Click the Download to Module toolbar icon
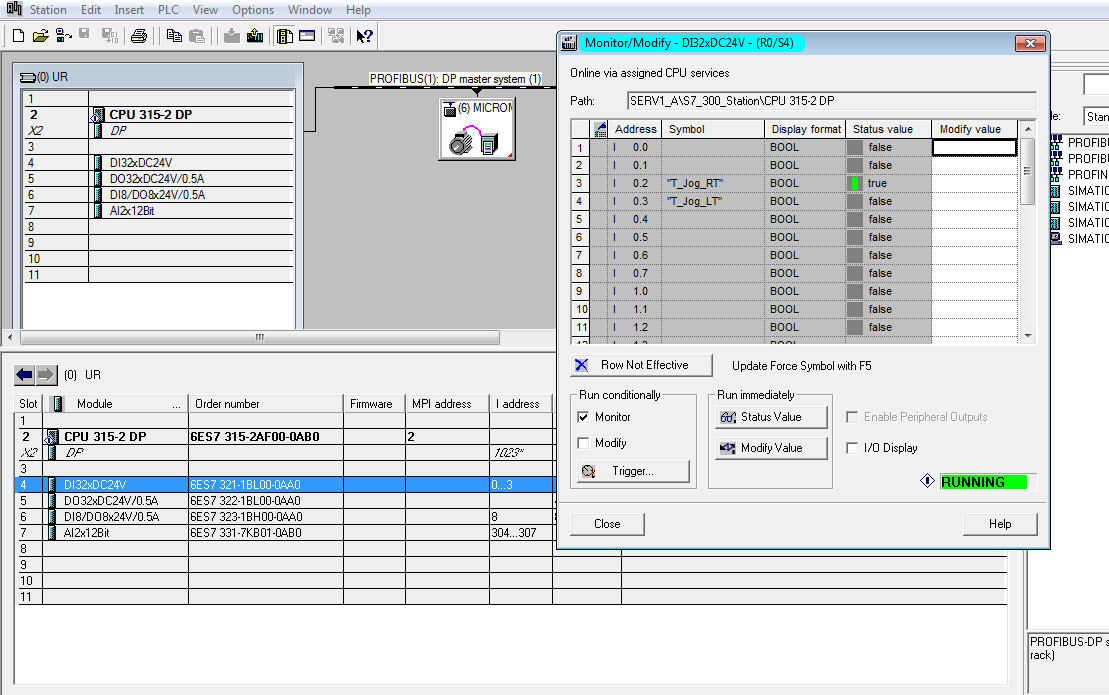Screen dimensions: 1109x695 point(231,35)
